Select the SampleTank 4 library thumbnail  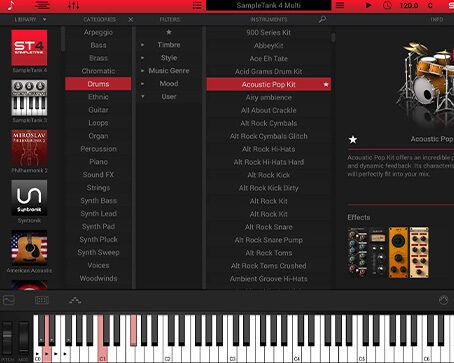coord(29,48)
